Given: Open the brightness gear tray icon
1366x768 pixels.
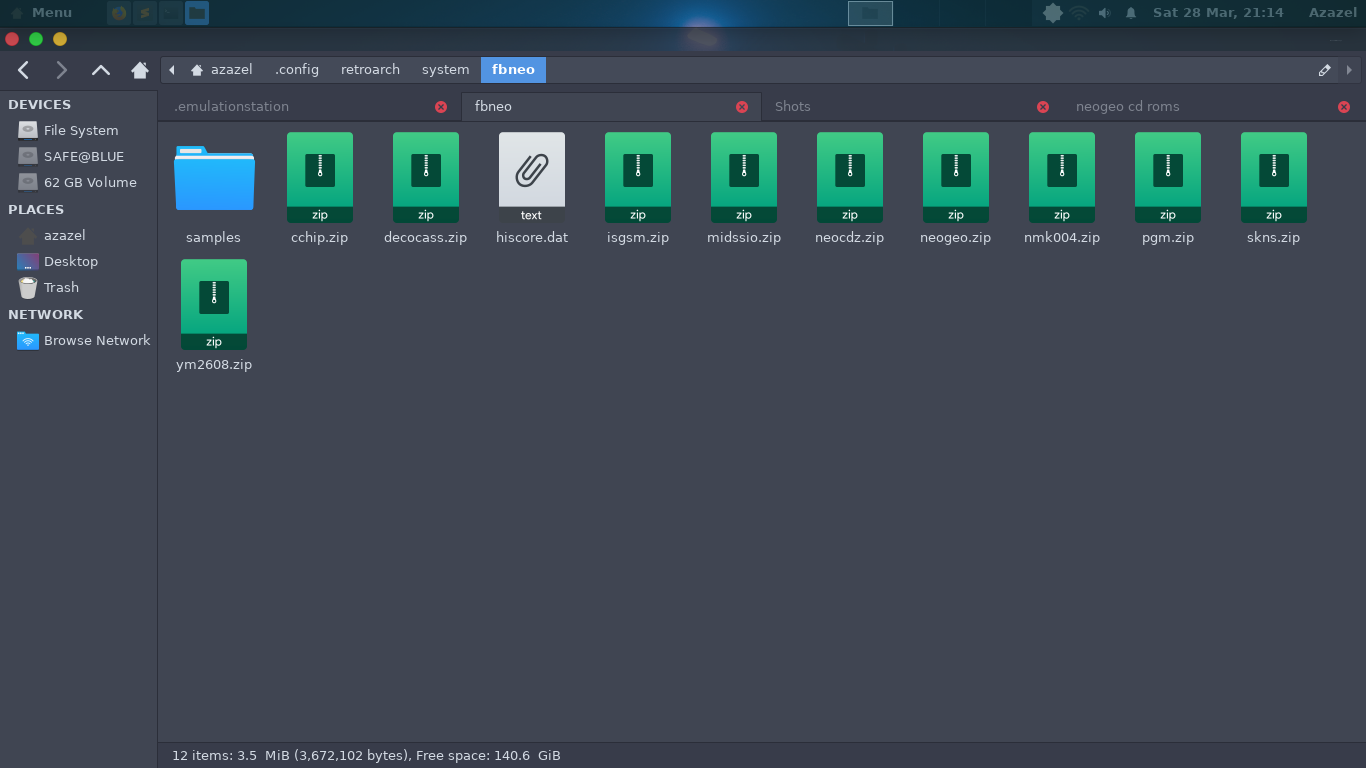Looking at the screenshot, I should coord(1052,13).
